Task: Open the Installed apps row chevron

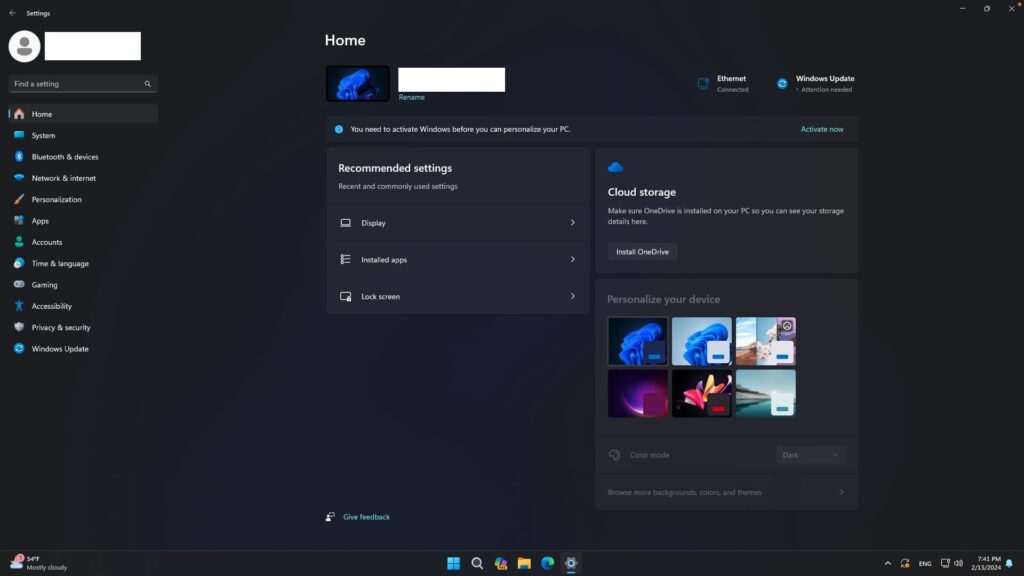Action: pos(572,260)
